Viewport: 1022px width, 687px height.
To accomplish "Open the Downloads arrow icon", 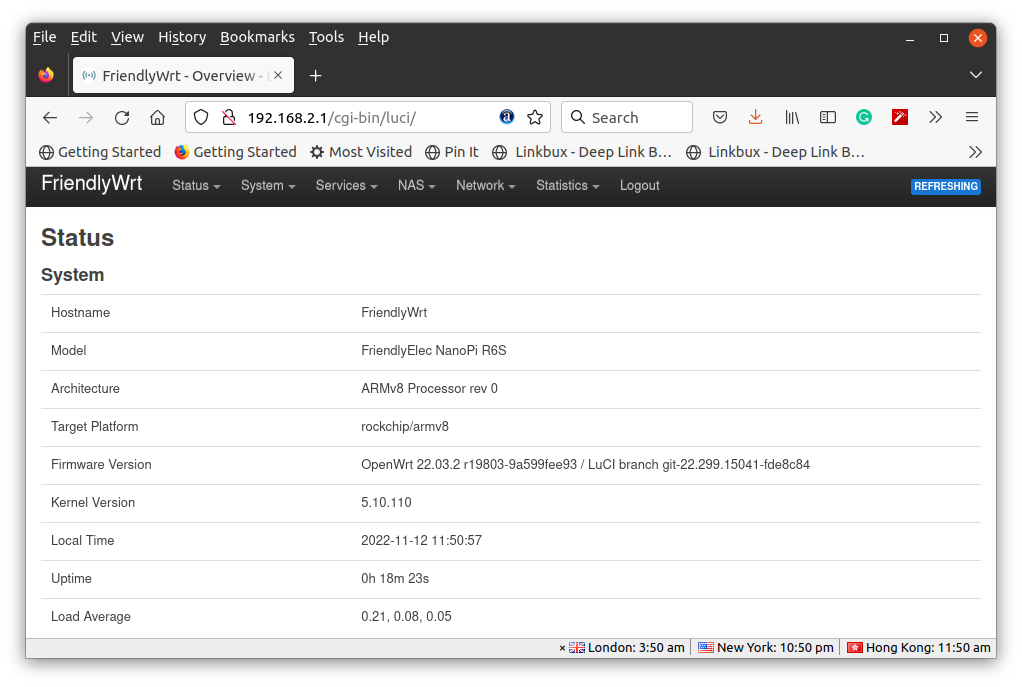I will [755, 117].
